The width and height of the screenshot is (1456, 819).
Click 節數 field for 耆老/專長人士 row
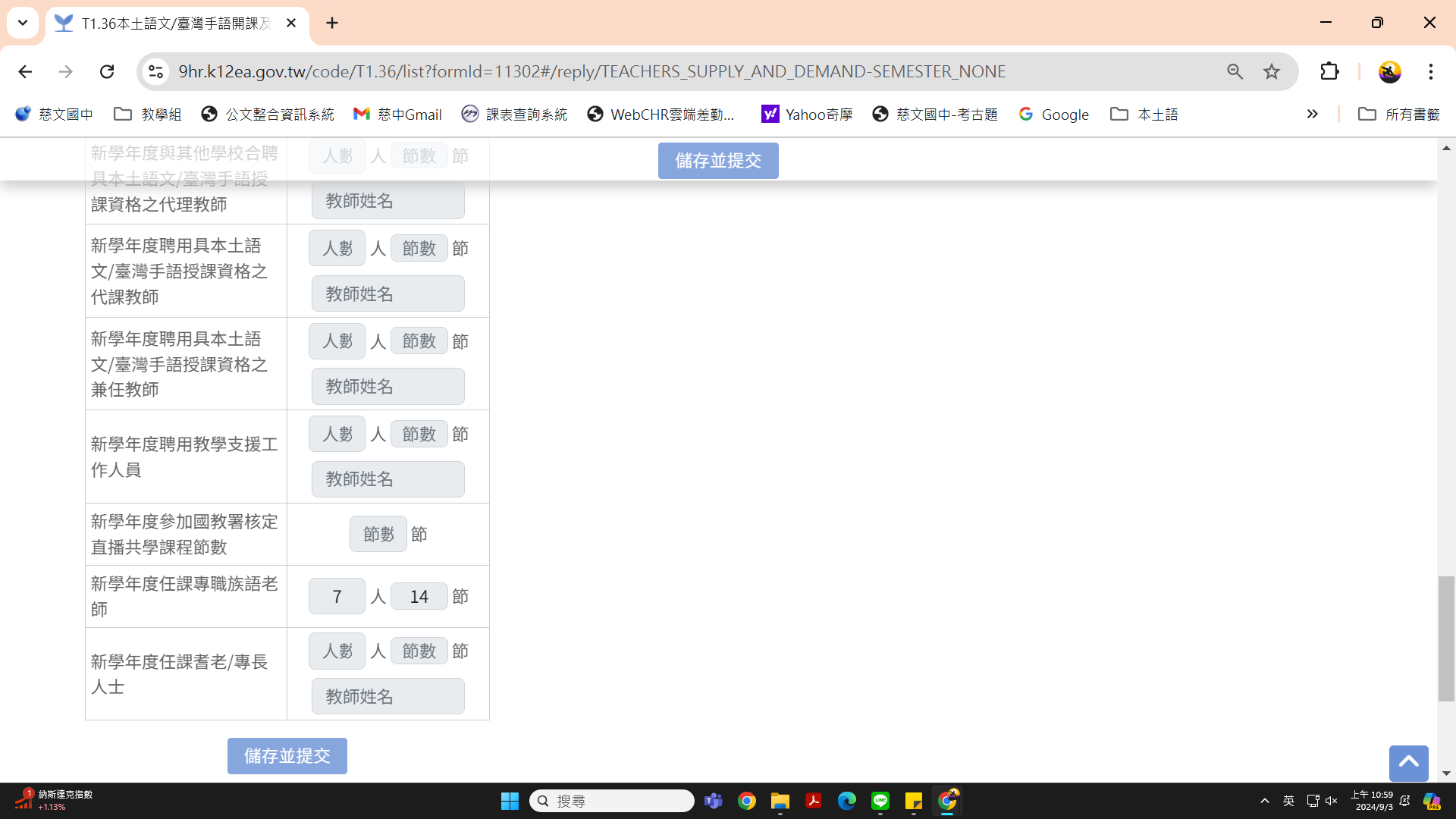(419, 651)
